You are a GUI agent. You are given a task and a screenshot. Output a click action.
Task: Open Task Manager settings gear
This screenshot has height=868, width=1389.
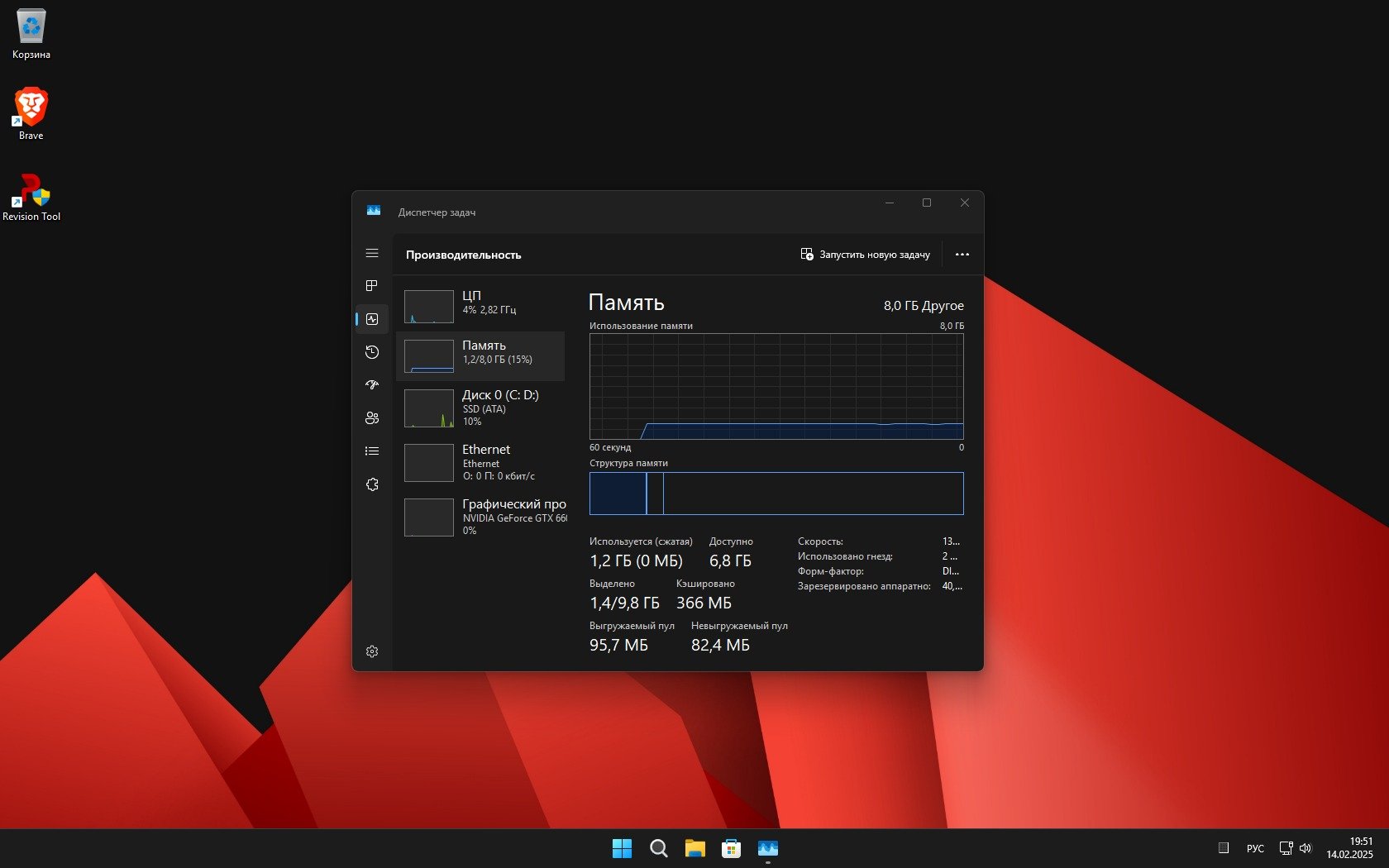click(372, 651)
